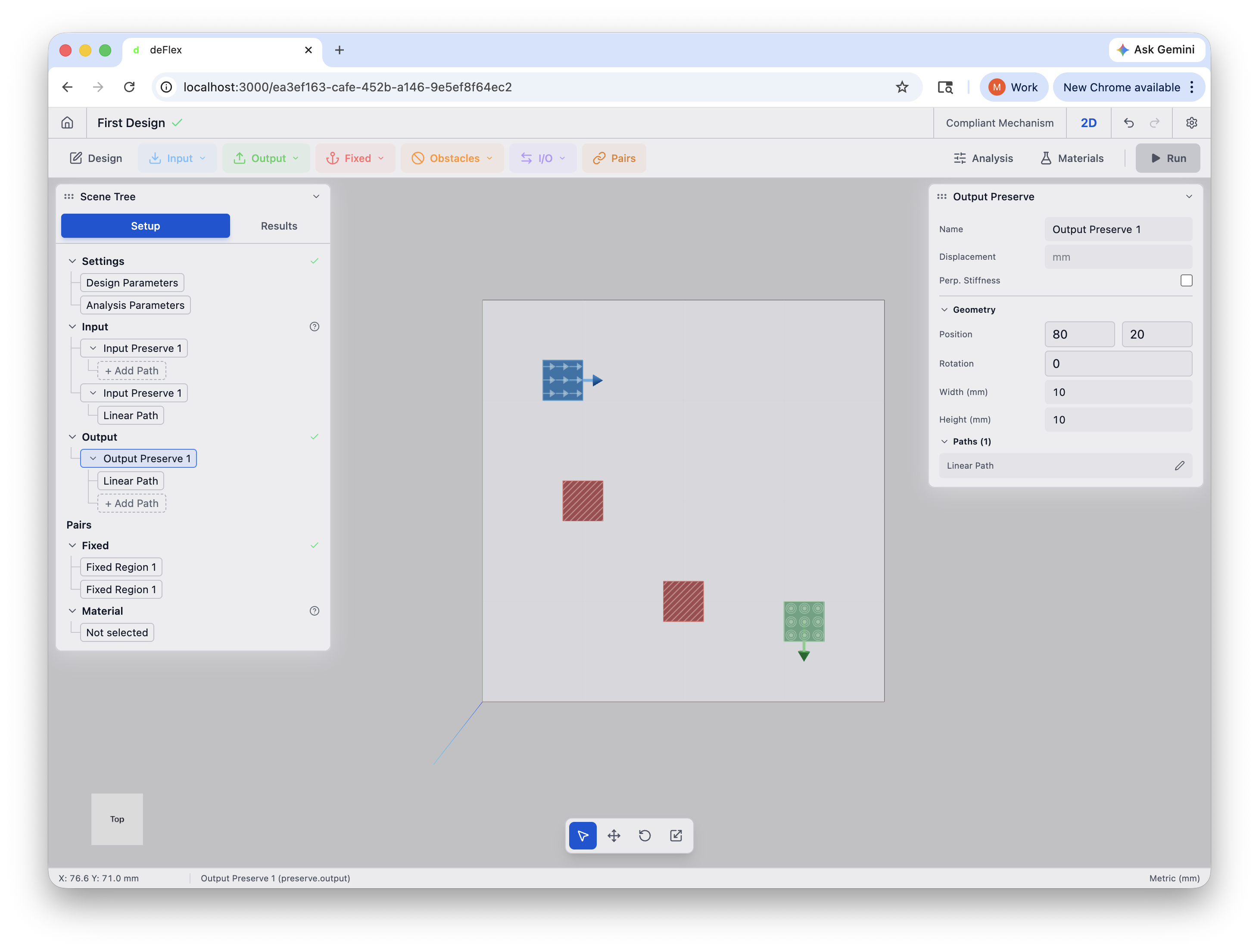Screen dimensions: 1259x952
Task: Open the Analysis panel
Action: 983,158
